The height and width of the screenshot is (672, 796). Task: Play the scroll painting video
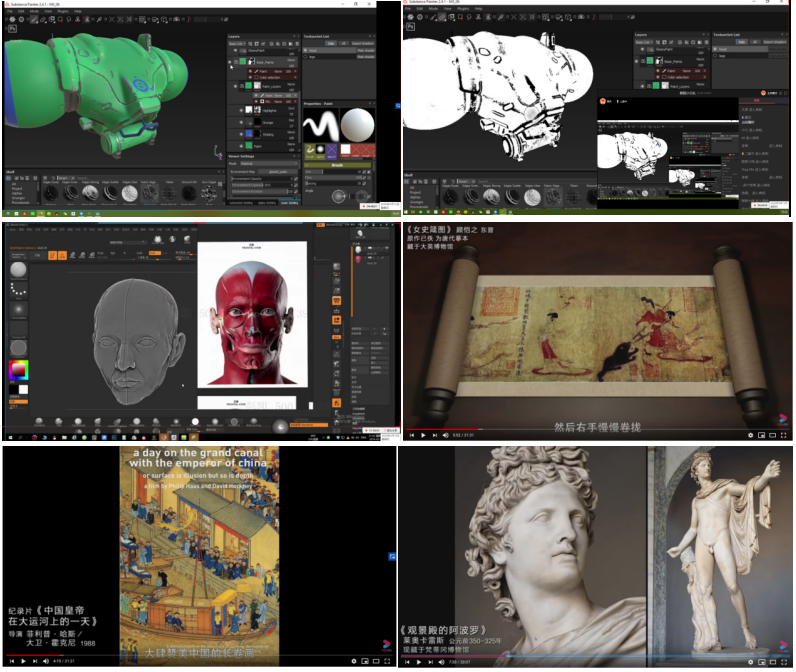pos(423,435)
